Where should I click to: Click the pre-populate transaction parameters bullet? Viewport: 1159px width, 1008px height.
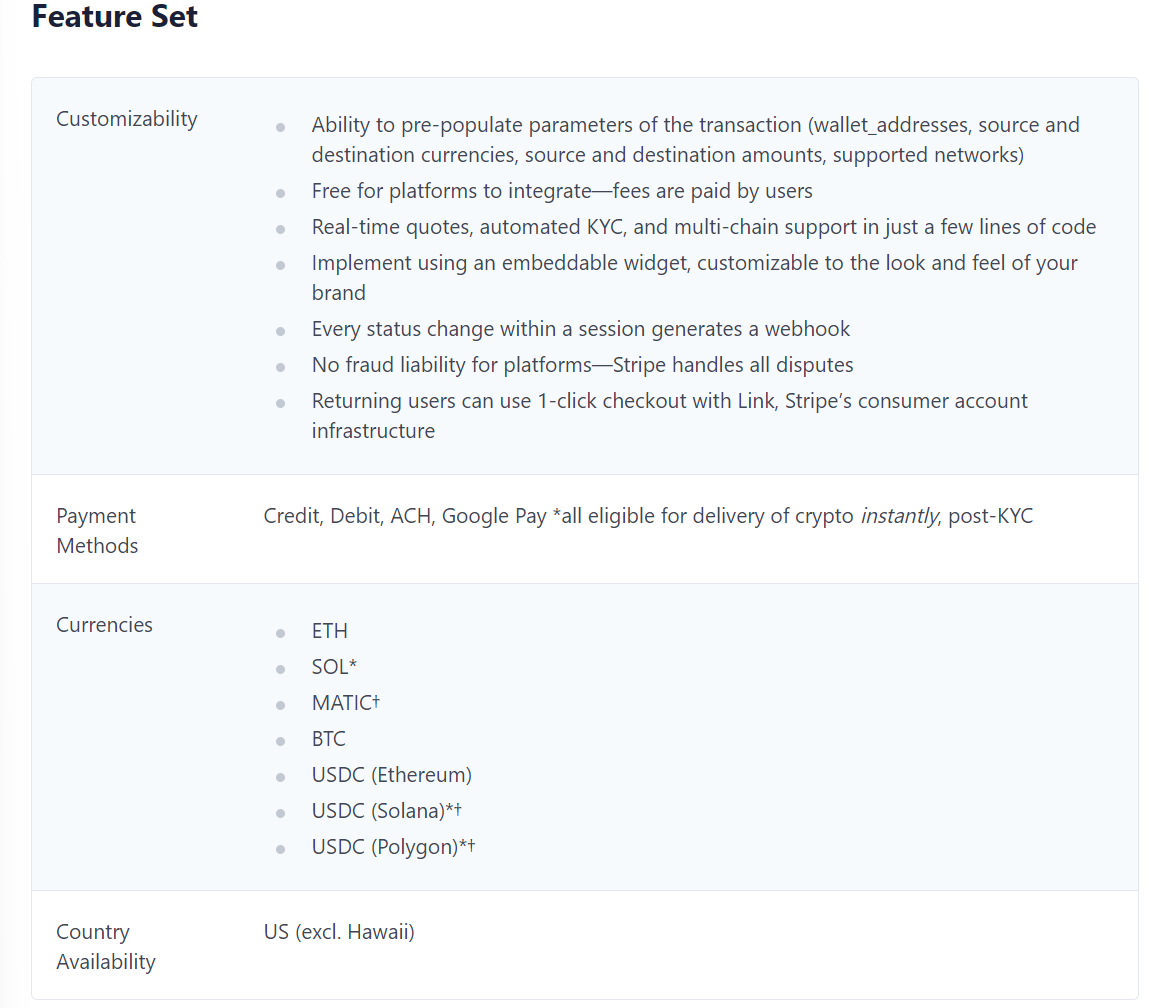click(x=695, y=140)
